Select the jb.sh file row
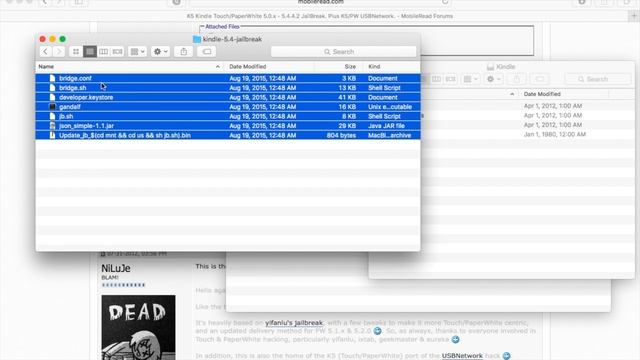Screen dimensions: 640x360 [x=228, y=116]
